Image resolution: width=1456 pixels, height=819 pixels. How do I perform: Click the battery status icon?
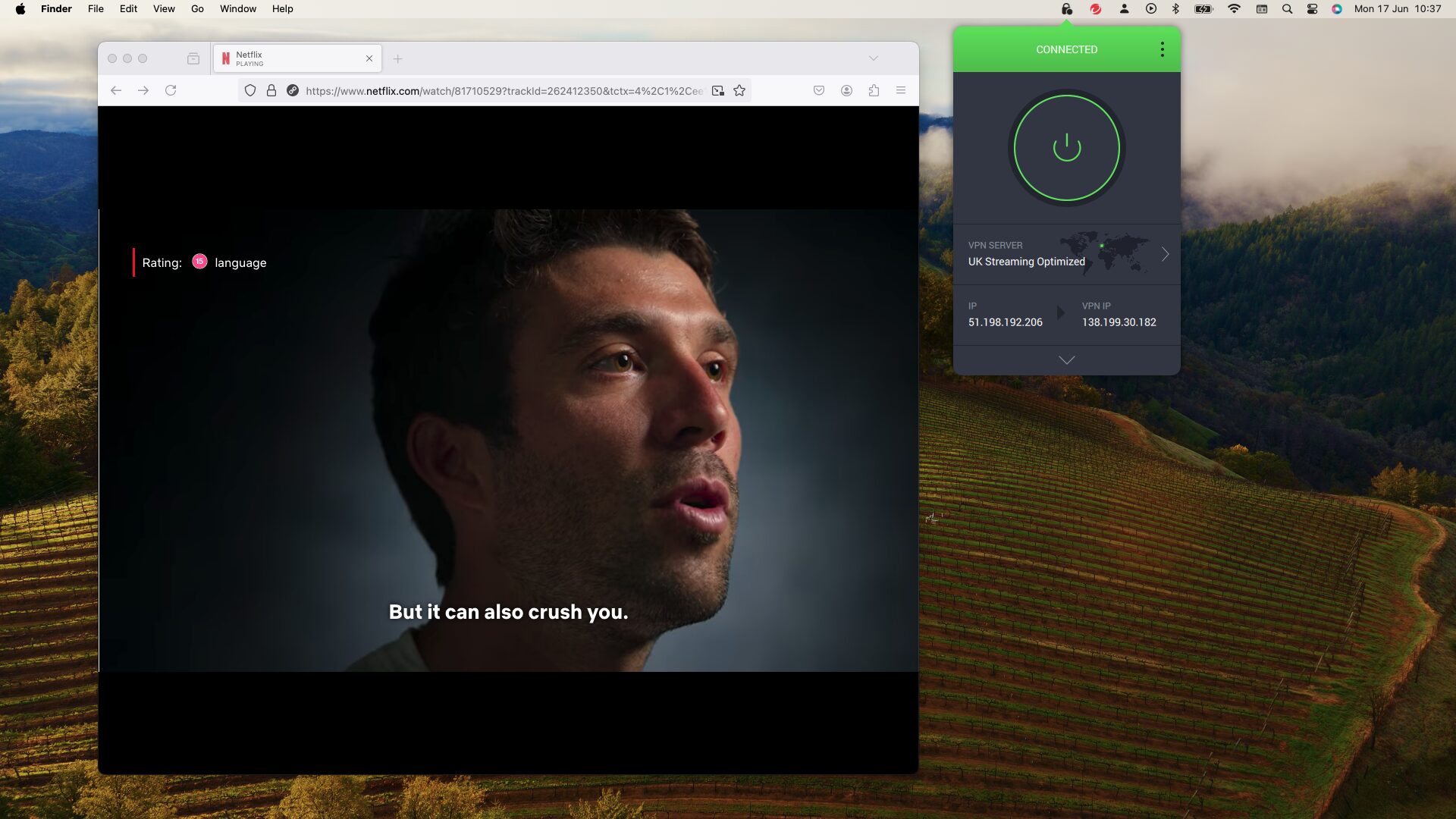click(x=1203, y=9)
